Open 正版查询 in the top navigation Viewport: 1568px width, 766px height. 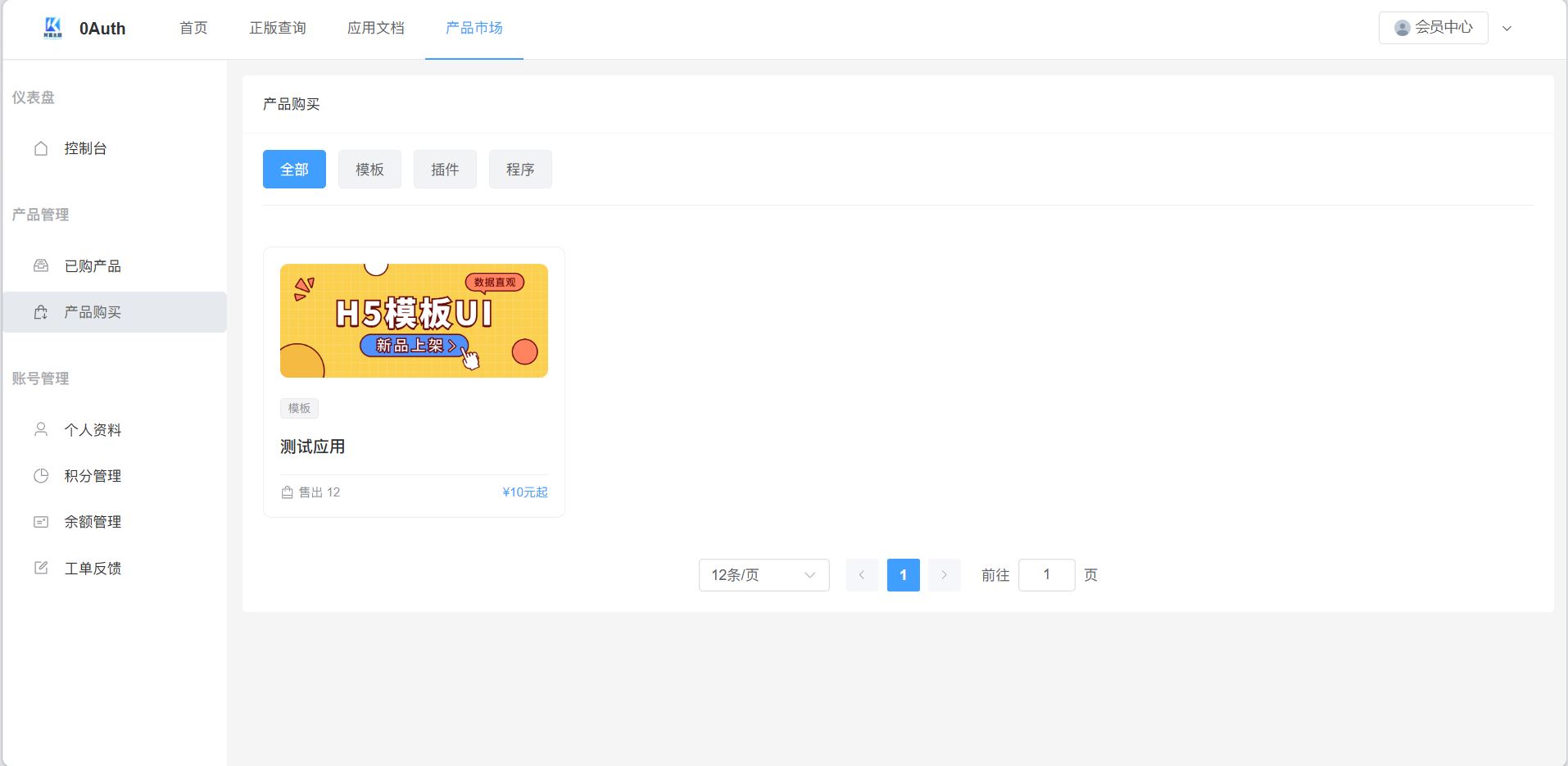[x=278, y=28]
